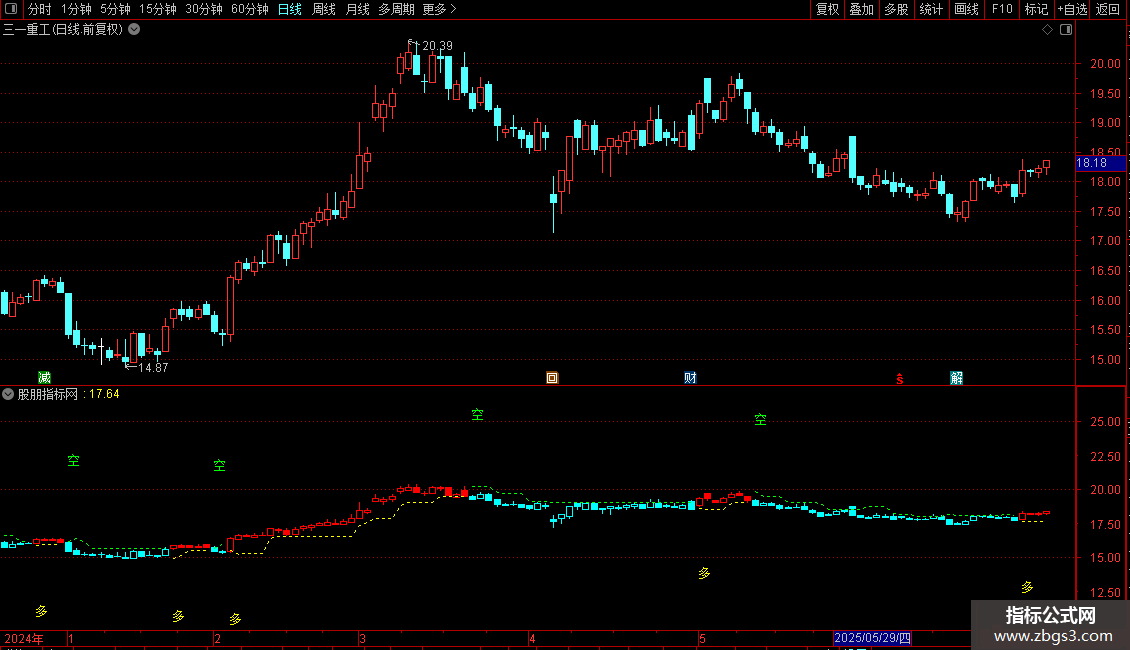Open the 减 (reduction) event marker
The height and width of the screenshot is (650, 1130).
(x=44, y=378)
